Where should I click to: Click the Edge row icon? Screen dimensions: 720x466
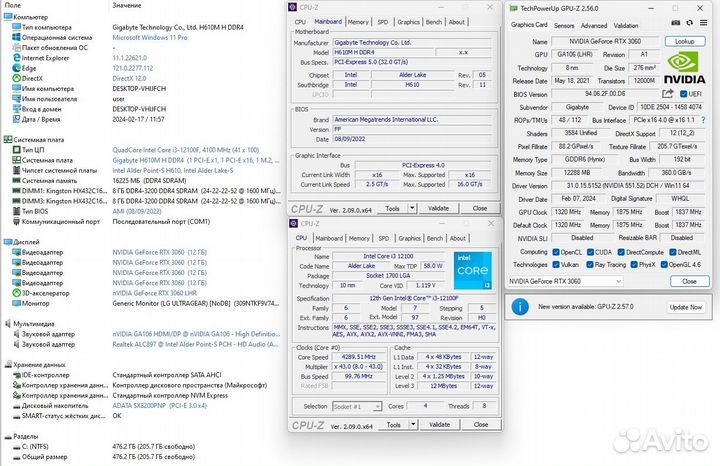click(17, 68)
